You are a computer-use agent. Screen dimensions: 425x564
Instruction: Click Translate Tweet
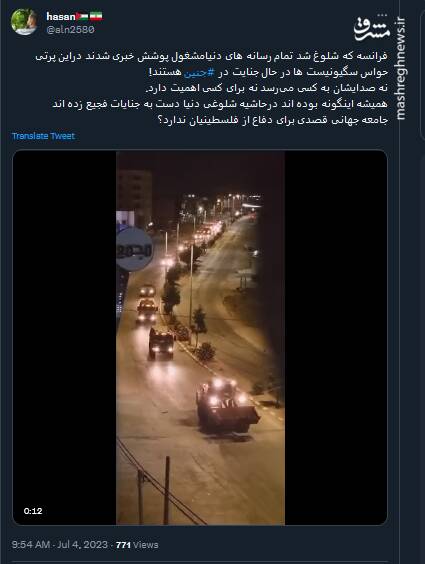pos(43,136)
